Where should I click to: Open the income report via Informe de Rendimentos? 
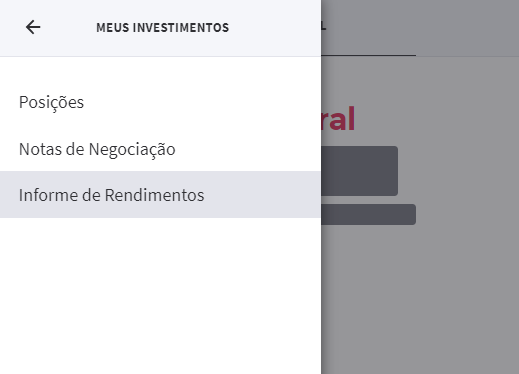[x=111, y=195]
